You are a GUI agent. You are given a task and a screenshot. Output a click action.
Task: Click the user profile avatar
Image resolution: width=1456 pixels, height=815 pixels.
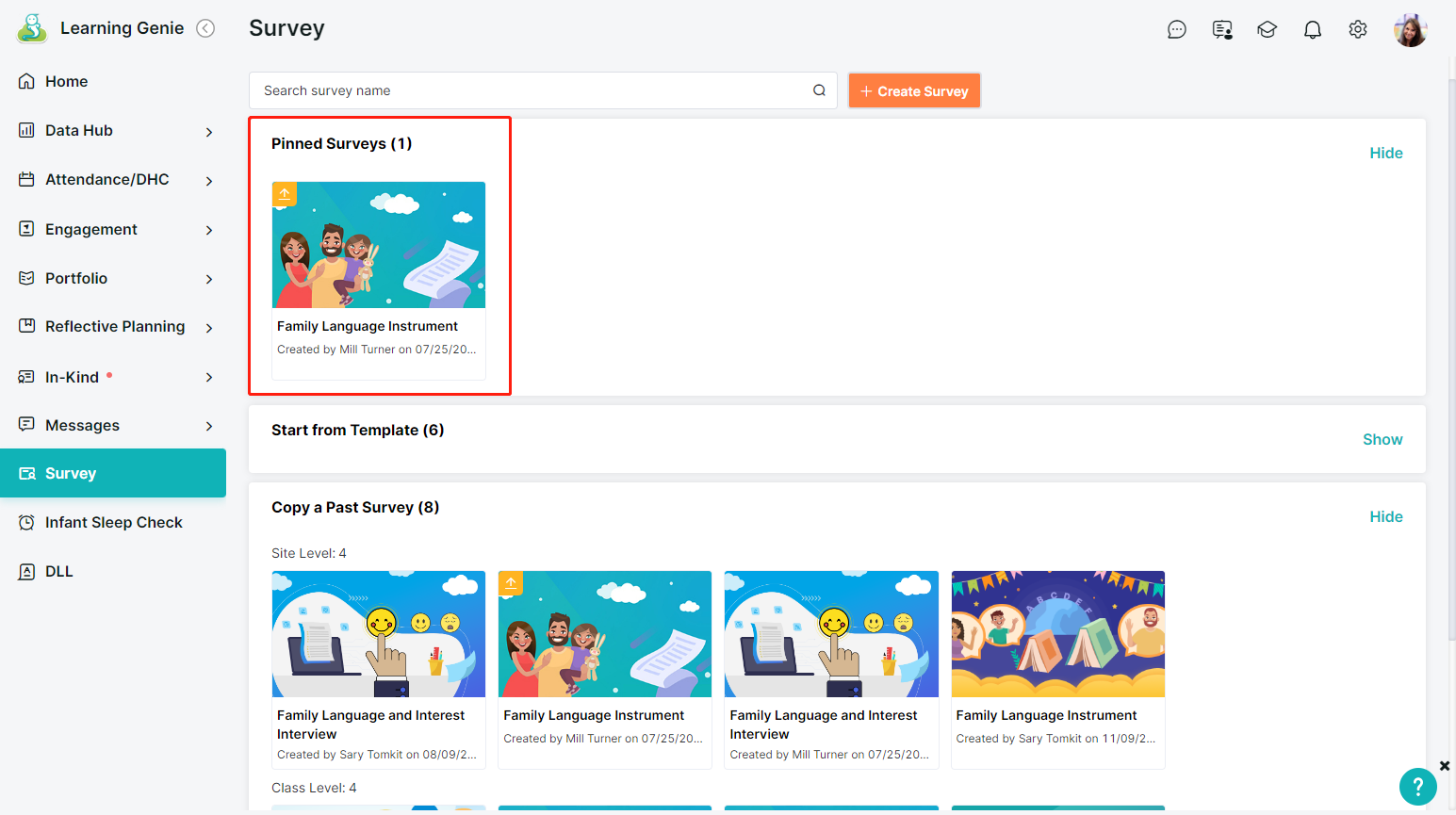click(x=1410, y=30)
